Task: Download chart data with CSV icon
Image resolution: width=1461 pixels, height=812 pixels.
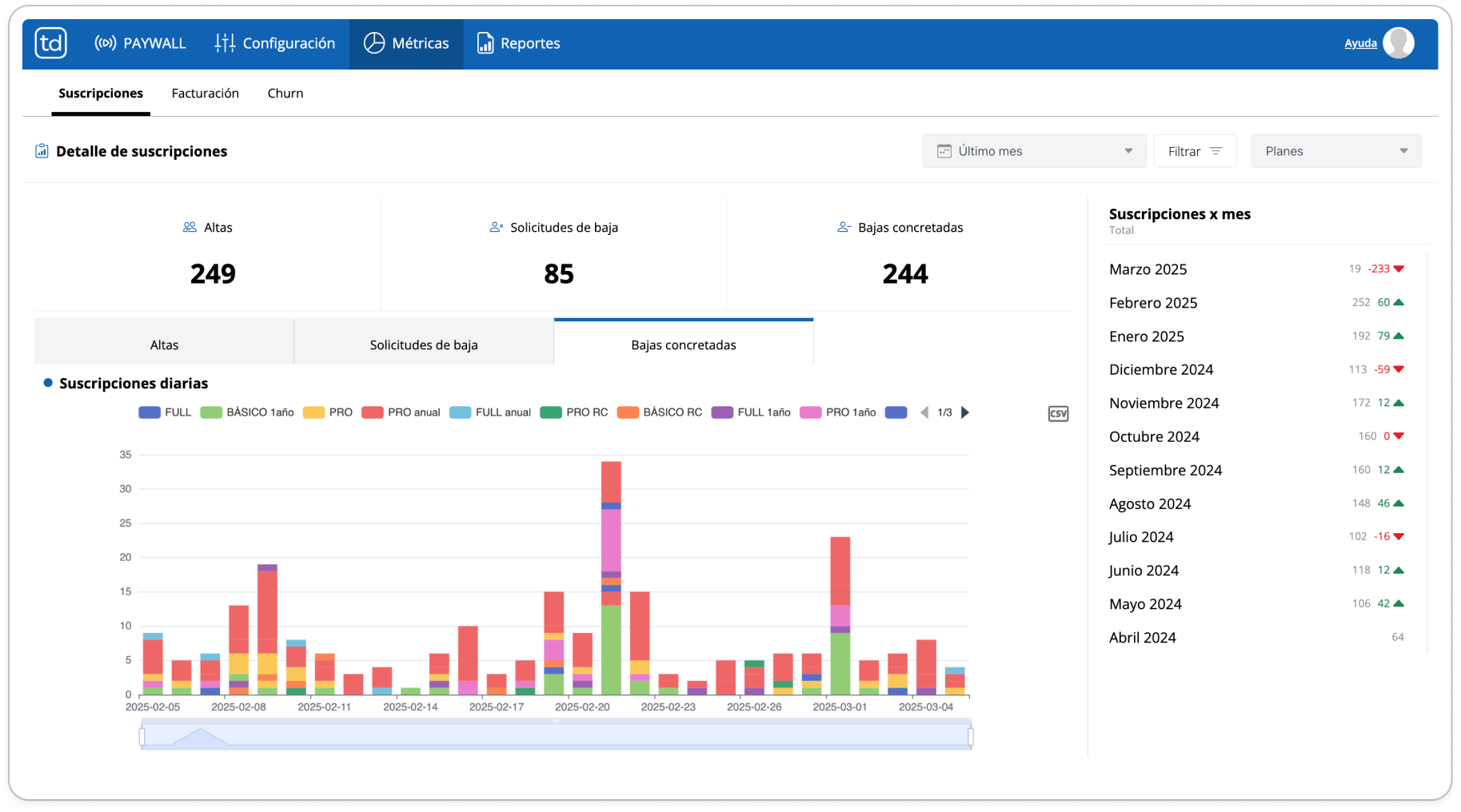Action: pos(1058,413)
